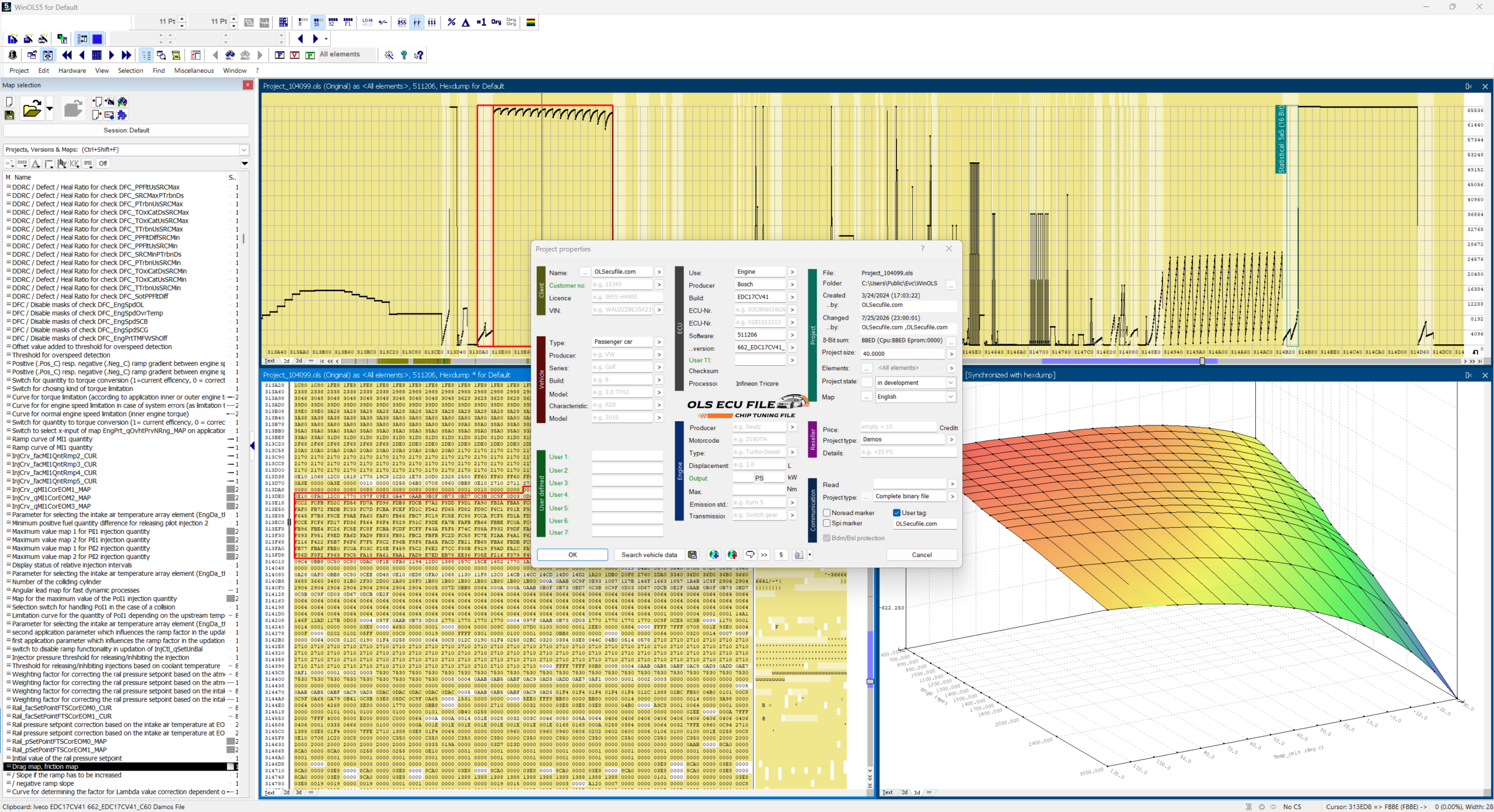Image resolution: width=1494 pixels, height=812 pixels.
Task: Click the Software field containing 511206
Action: [x=760, y=335]
